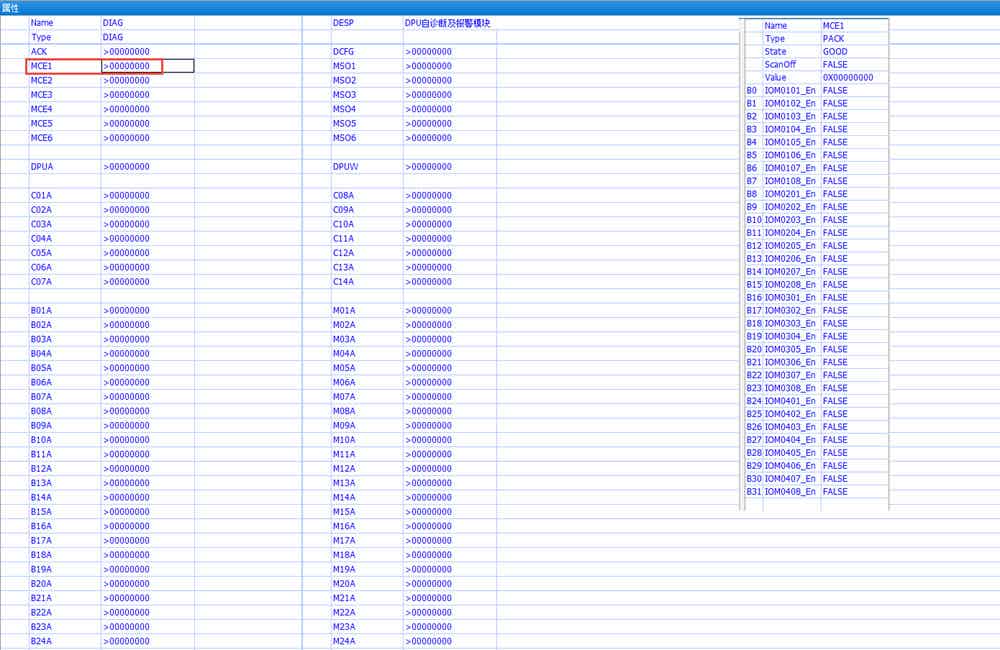Select the B15A parameter label

[x=41, y=512]
